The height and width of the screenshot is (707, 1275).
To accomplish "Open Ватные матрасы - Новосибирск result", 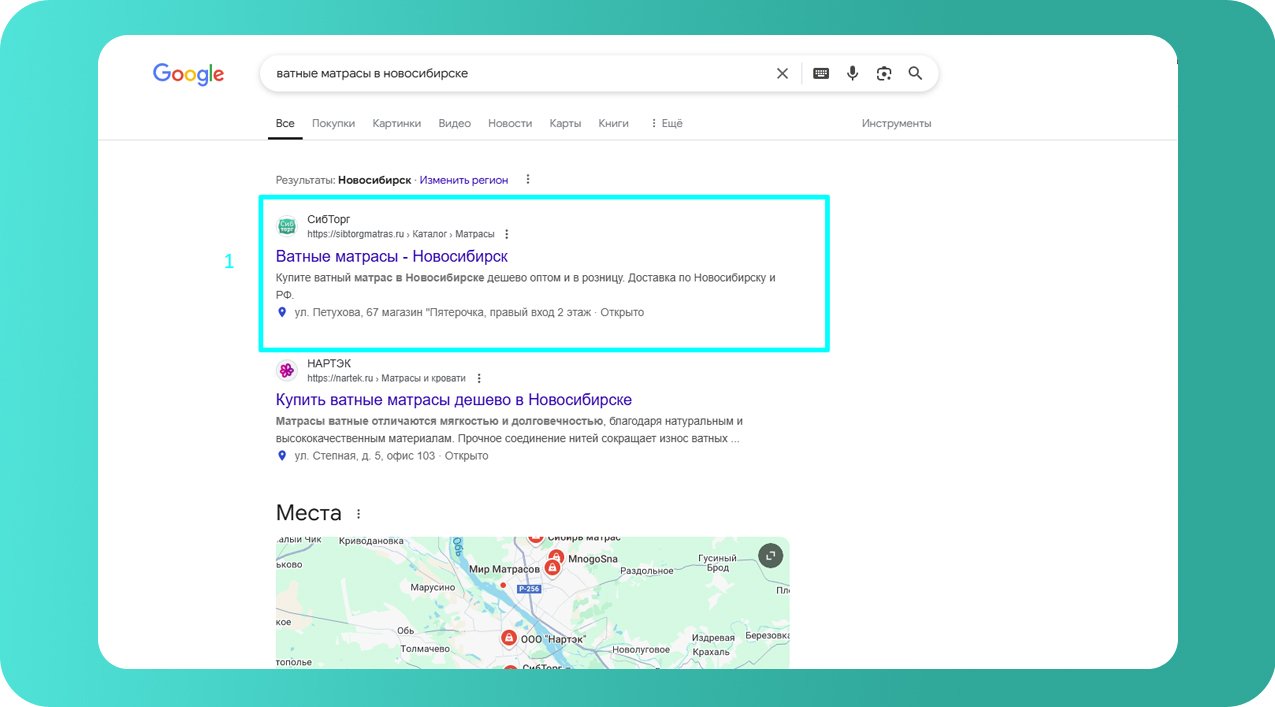I will point(392,257).
